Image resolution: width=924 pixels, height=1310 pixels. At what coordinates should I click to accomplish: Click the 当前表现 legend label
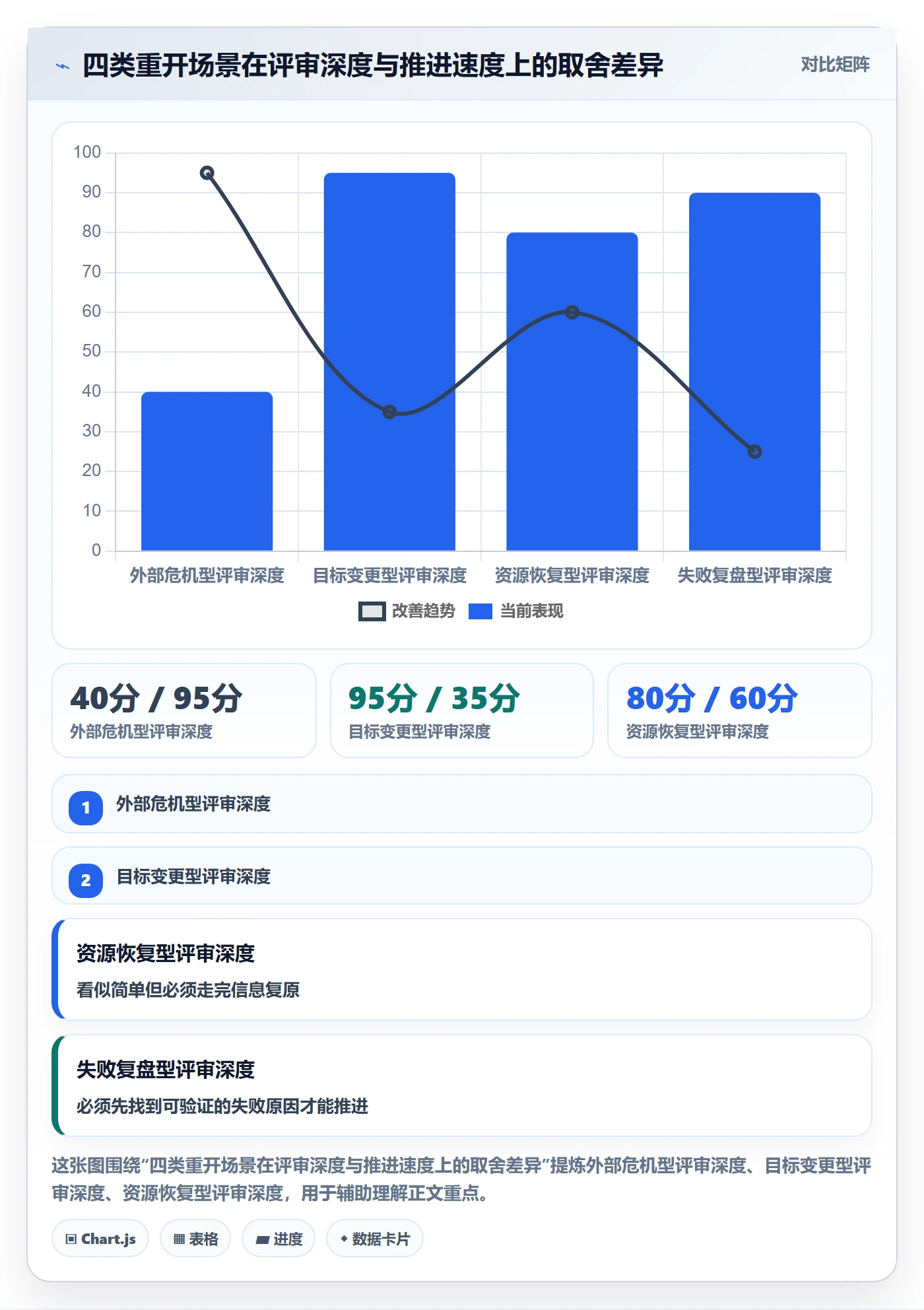click(x=531, y=611)
